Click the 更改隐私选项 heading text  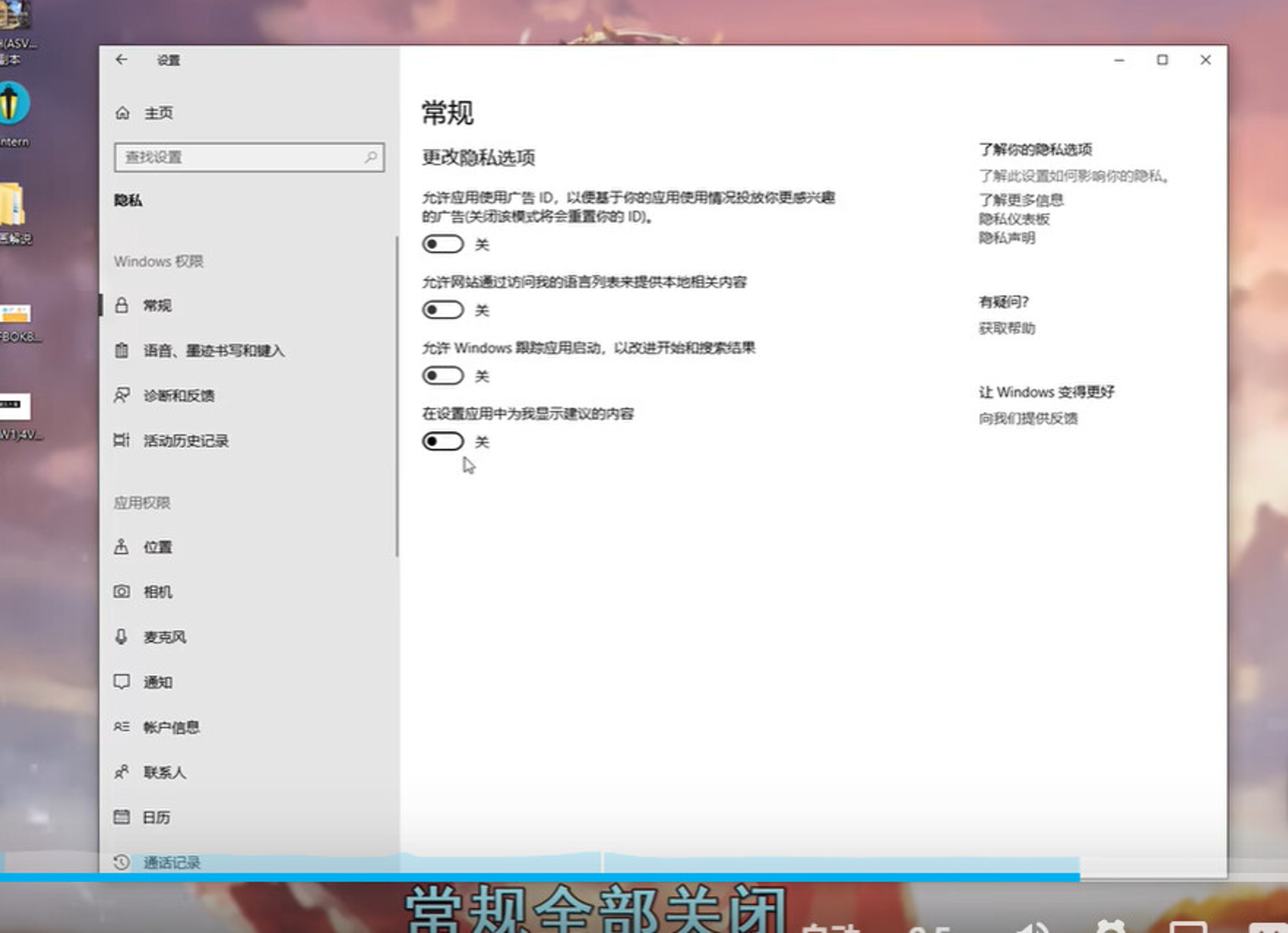478,157
